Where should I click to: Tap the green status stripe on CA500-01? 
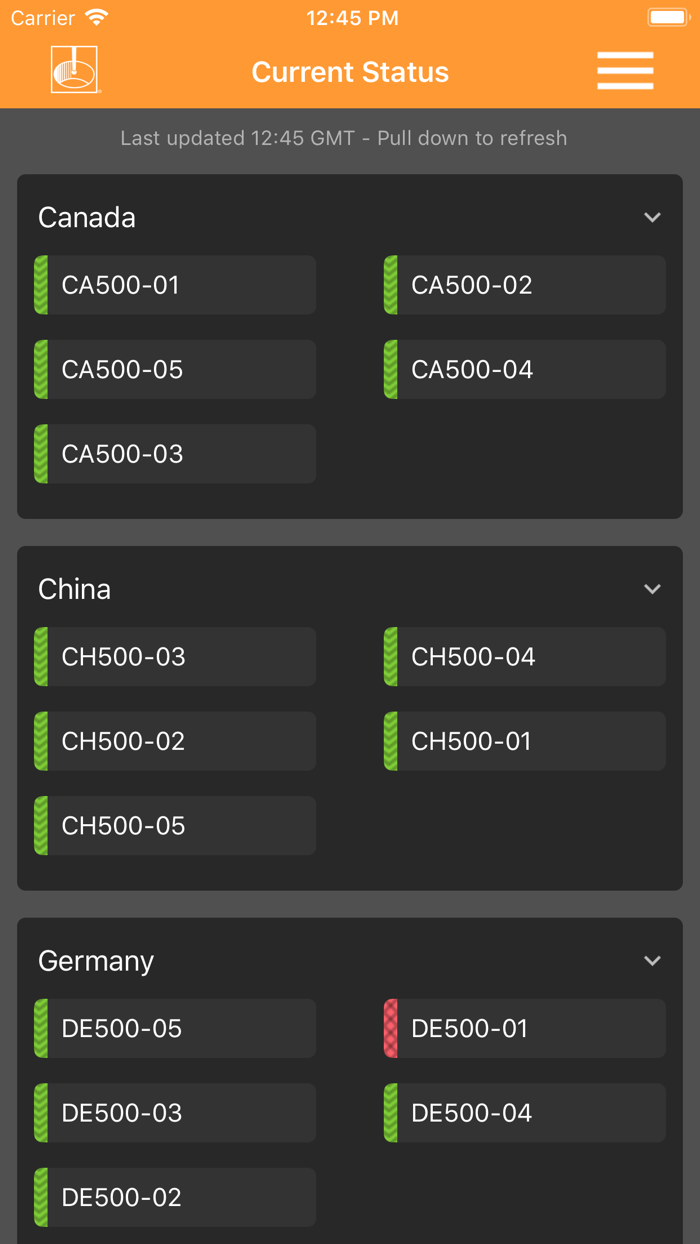[x=41, y=285]
